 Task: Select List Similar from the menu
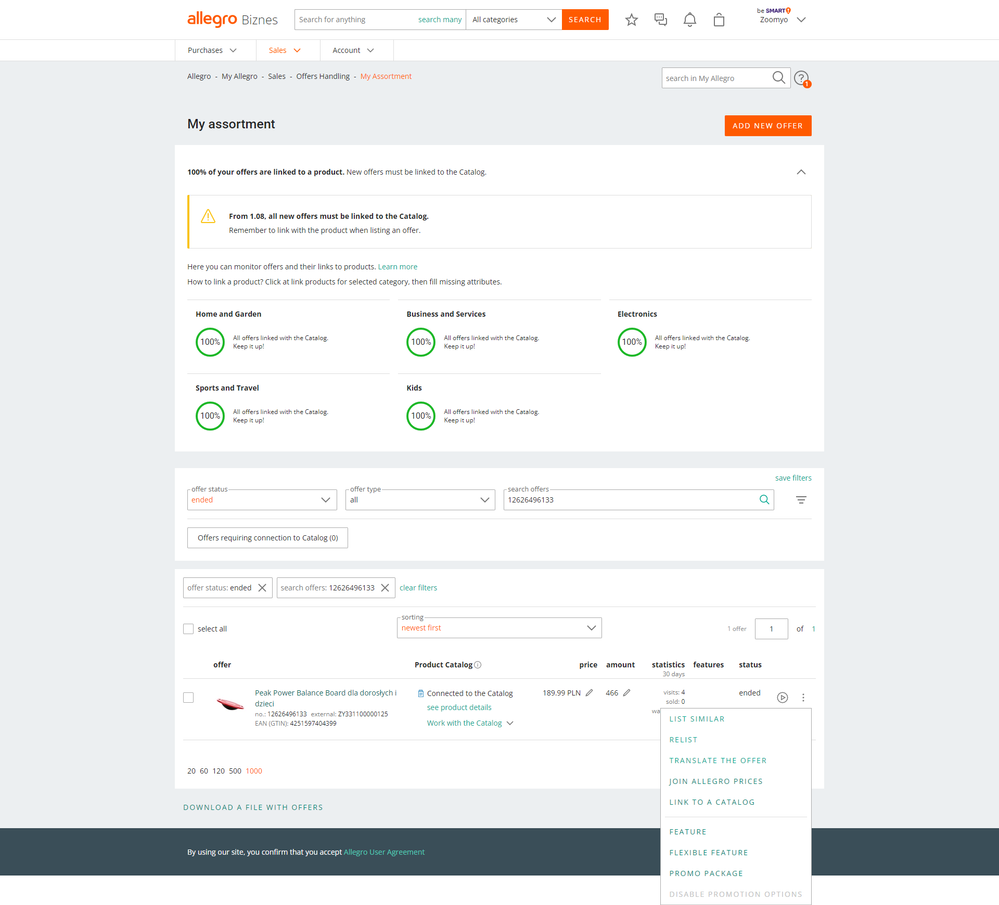696,719
